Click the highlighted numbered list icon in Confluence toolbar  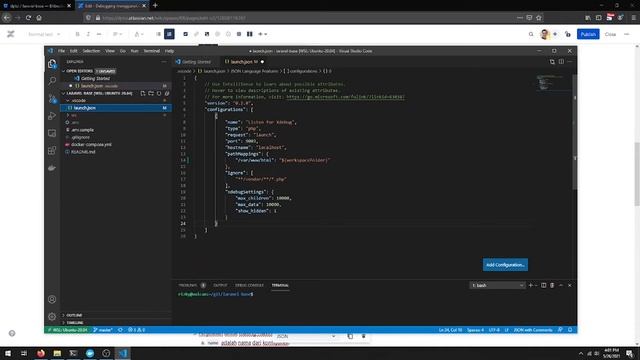point(169,34)
